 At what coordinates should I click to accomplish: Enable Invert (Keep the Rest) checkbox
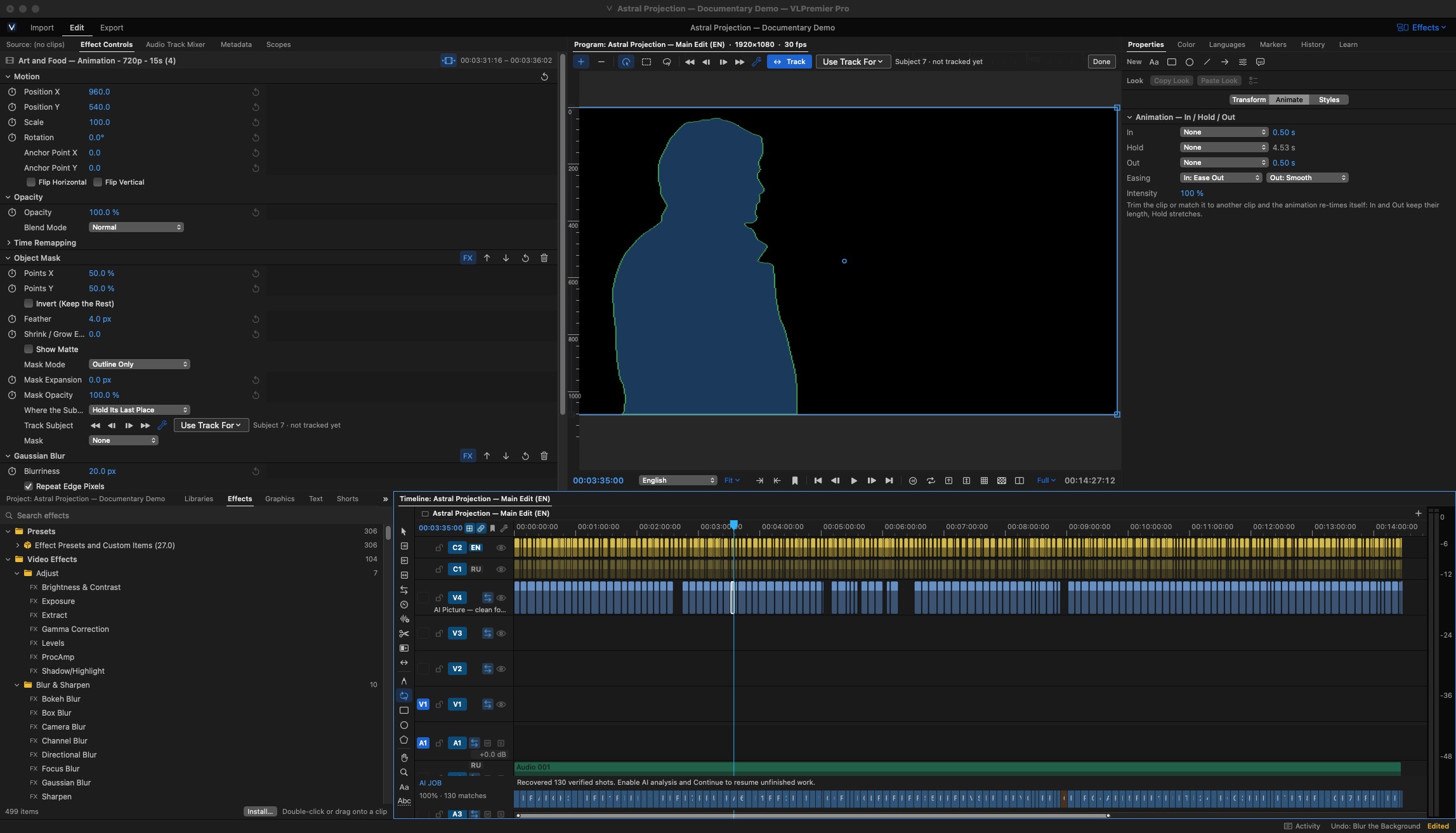29,303
